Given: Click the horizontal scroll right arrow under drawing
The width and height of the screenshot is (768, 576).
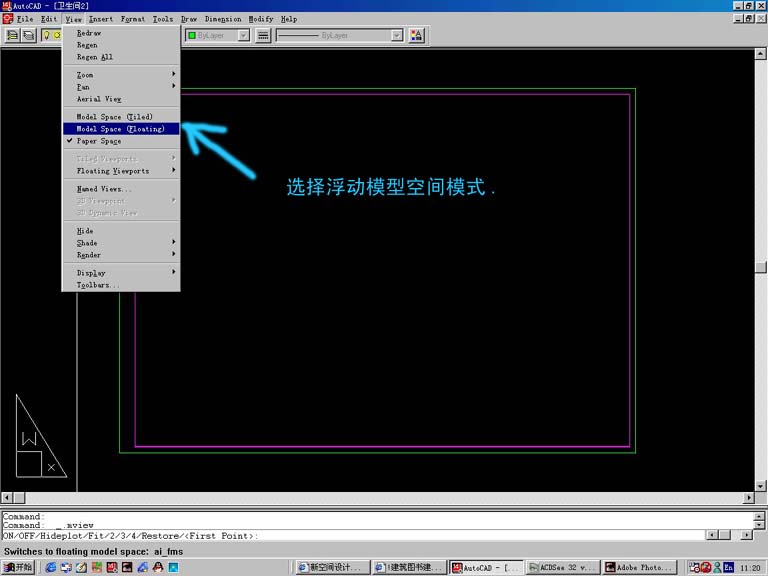Looking at the screenshot, I should [x=748, y=498].
